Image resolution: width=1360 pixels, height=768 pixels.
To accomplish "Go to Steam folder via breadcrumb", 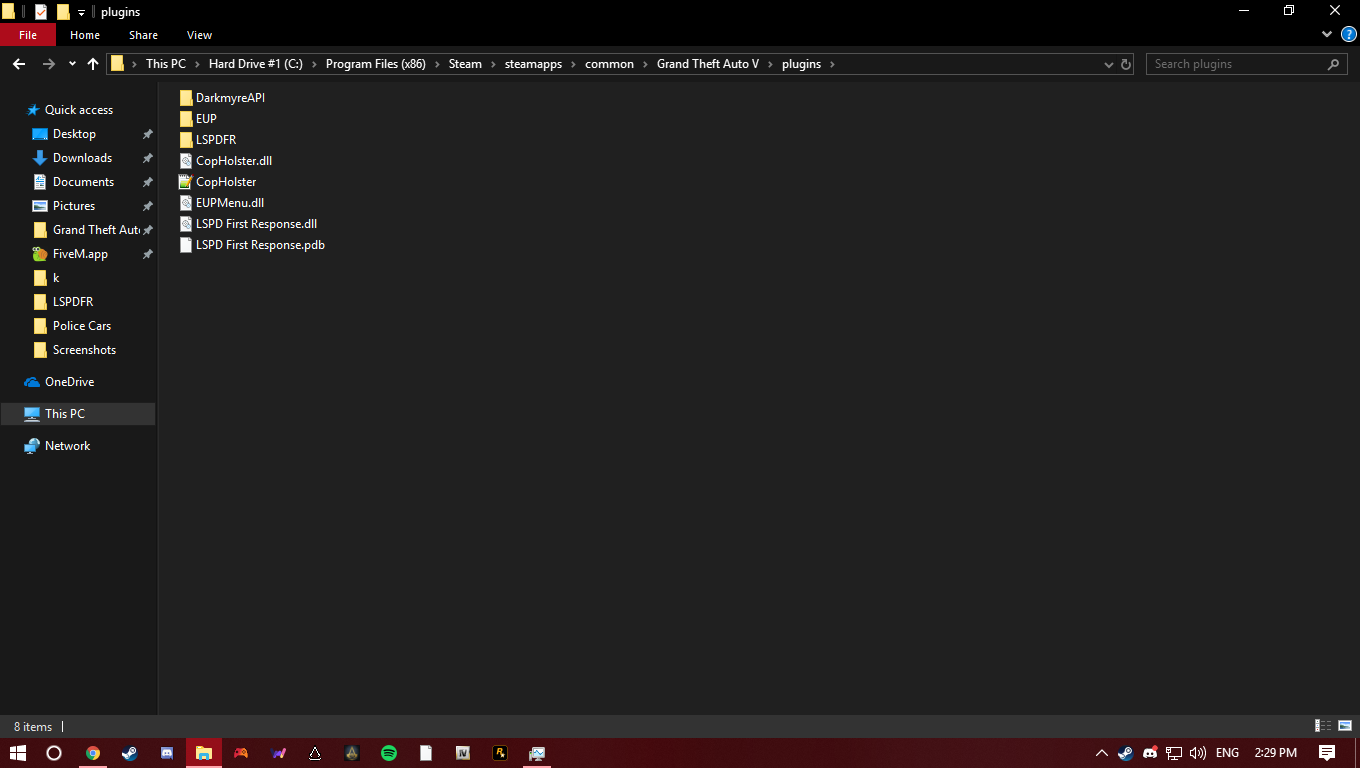I will pos(465,64).
